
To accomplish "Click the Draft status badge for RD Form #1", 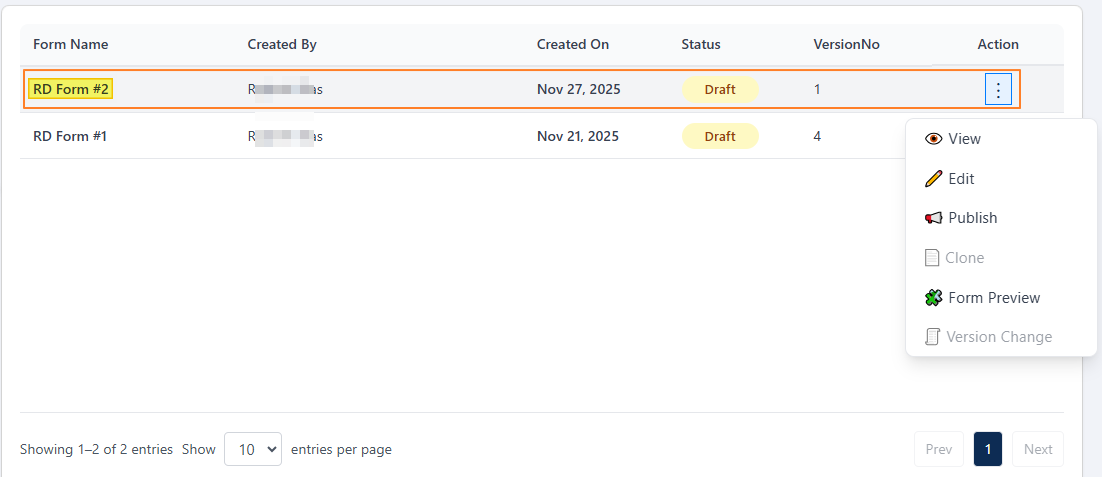I will 720,136.
